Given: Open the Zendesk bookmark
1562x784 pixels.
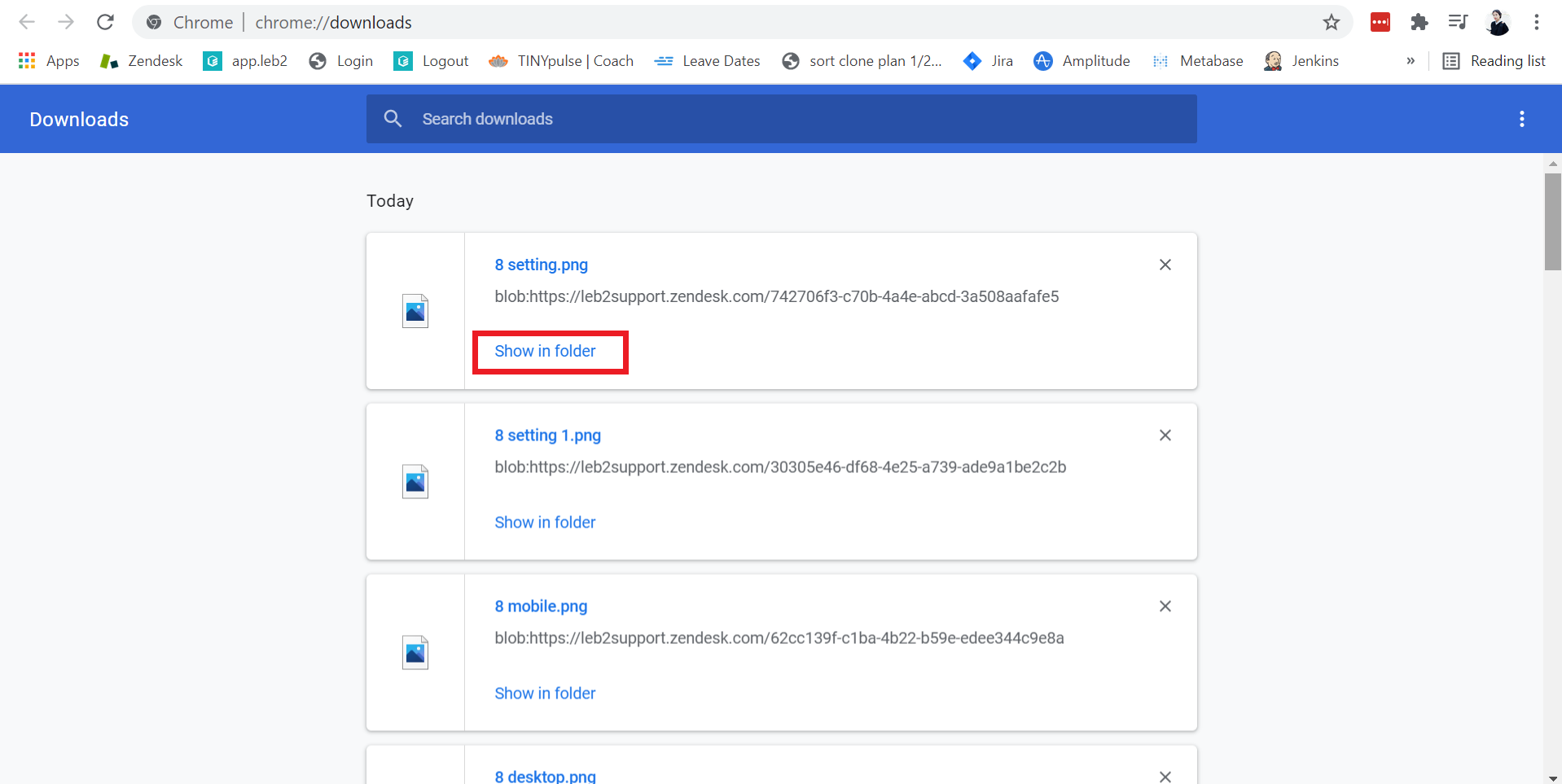Looking at the screenshot, I should tap(141, 61).
